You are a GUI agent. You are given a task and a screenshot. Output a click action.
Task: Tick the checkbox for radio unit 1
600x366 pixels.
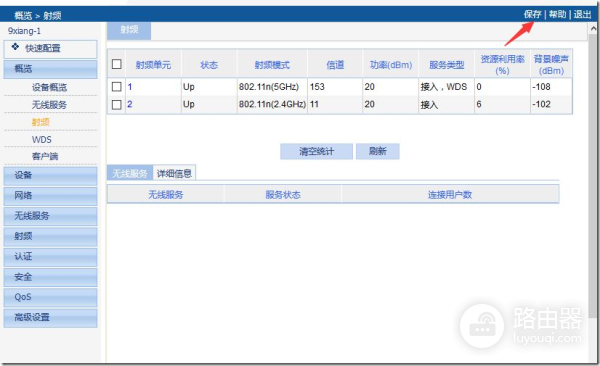(117, 87)
